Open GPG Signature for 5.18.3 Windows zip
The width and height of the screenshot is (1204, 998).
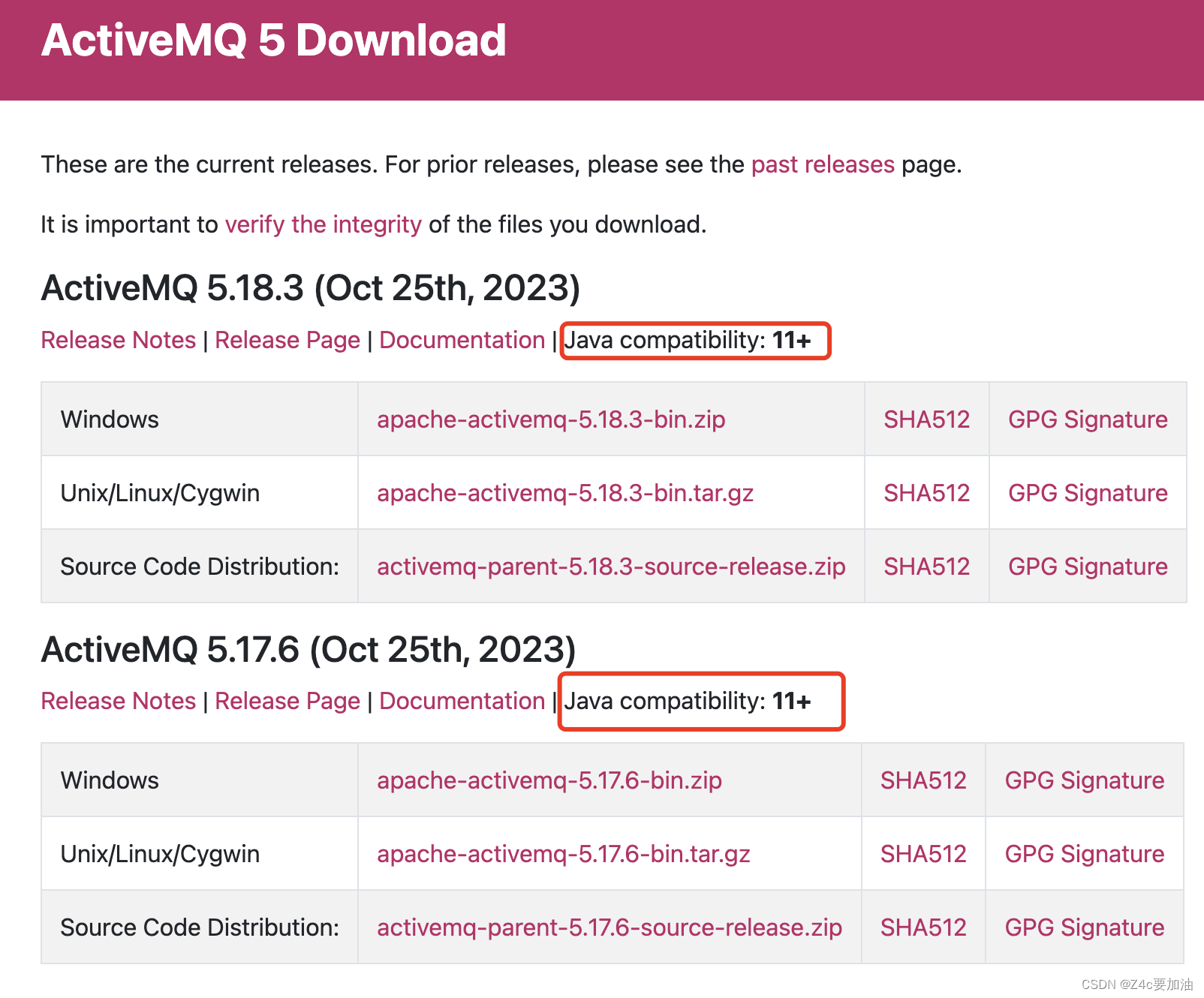[x=1087, y=419]
